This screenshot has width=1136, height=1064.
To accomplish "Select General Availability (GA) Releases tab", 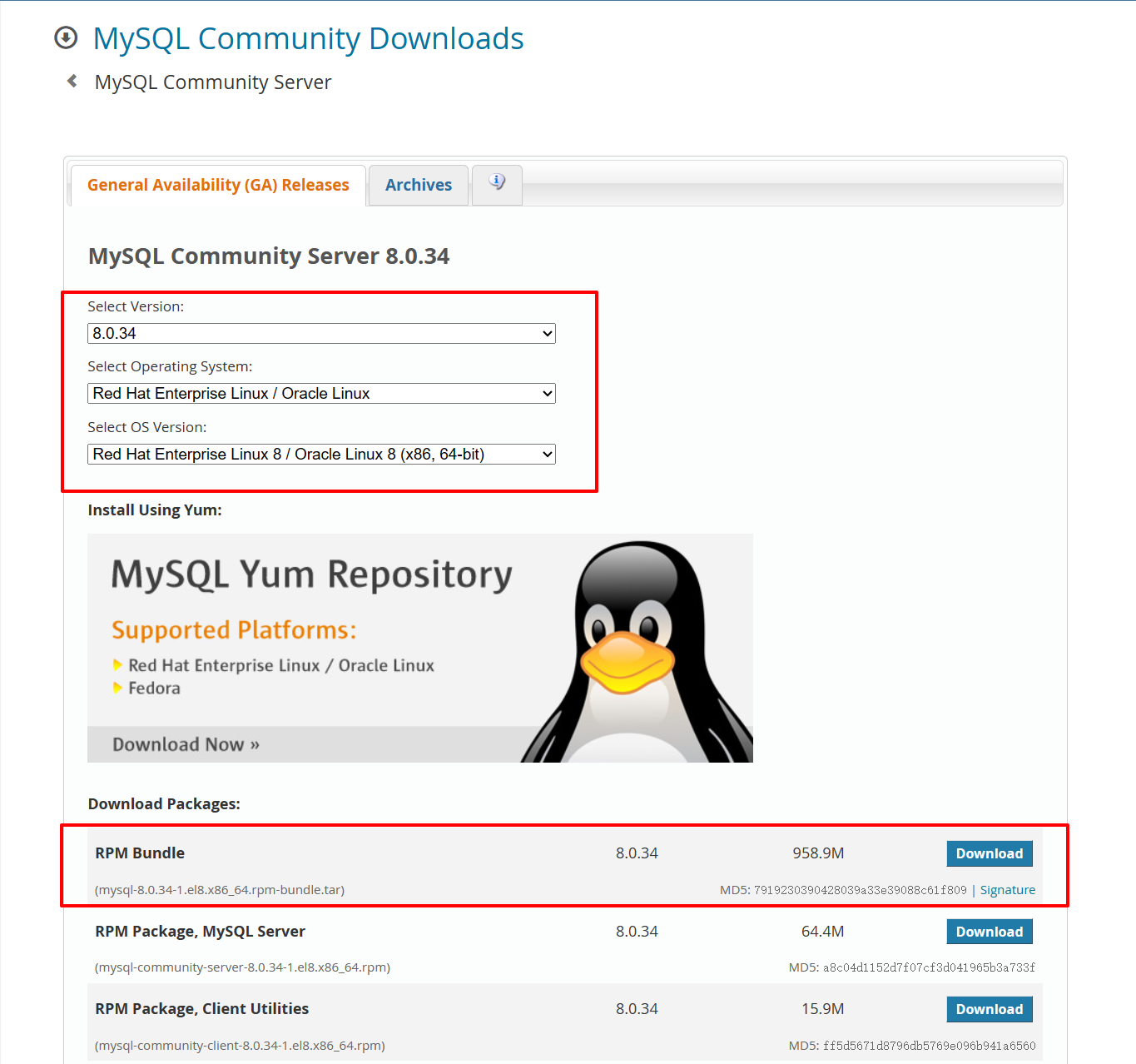I will (218, 185).
